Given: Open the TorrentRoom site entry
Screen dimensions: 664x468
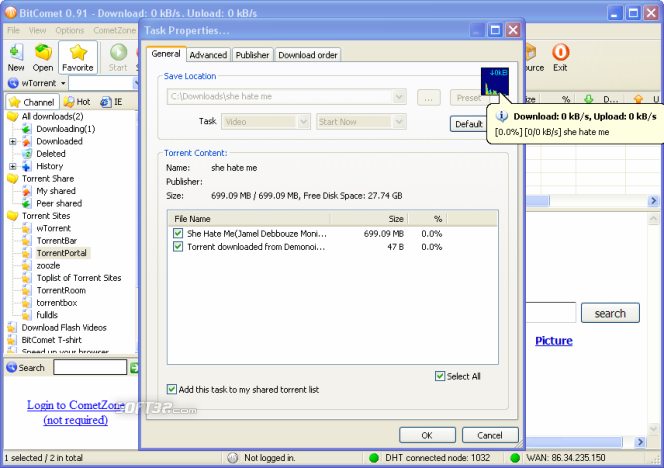Looking at the screenshot, I should pos(61,291).
